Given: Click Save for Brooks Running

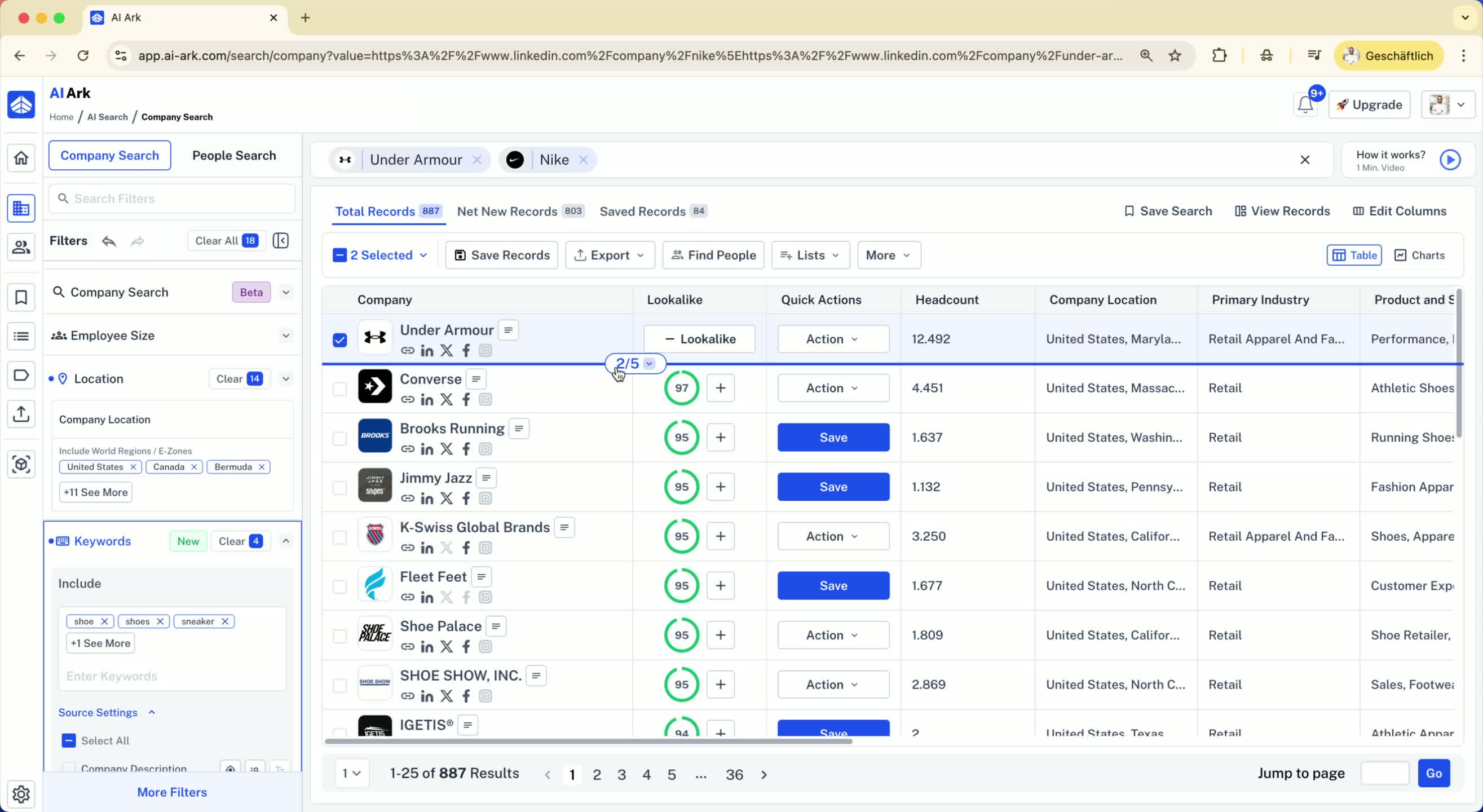Looking at the screenshot, I should click(x=832, y=438).
